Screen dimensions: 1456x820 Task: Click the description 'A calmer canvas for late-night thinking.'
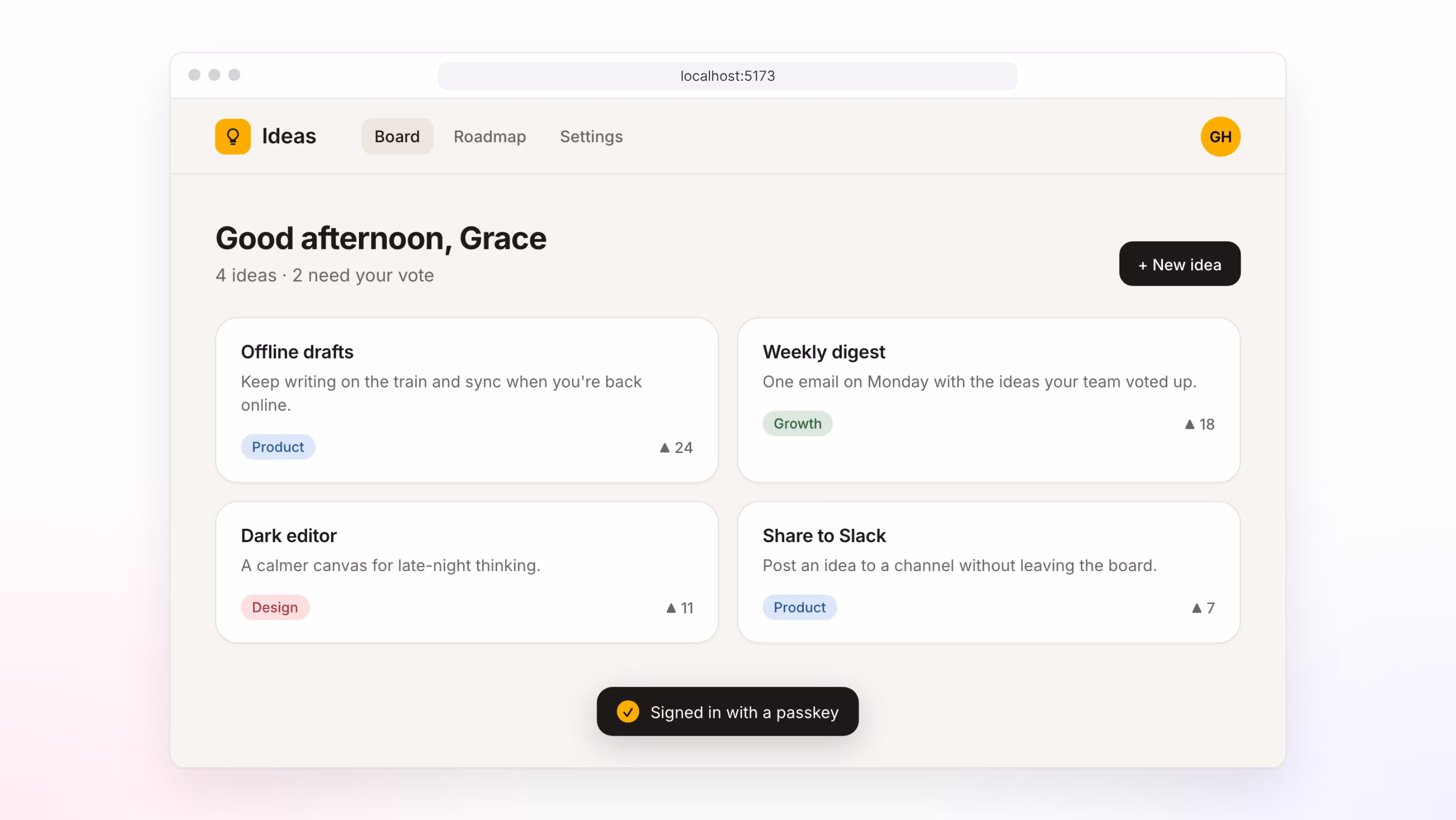click(390, 566)
